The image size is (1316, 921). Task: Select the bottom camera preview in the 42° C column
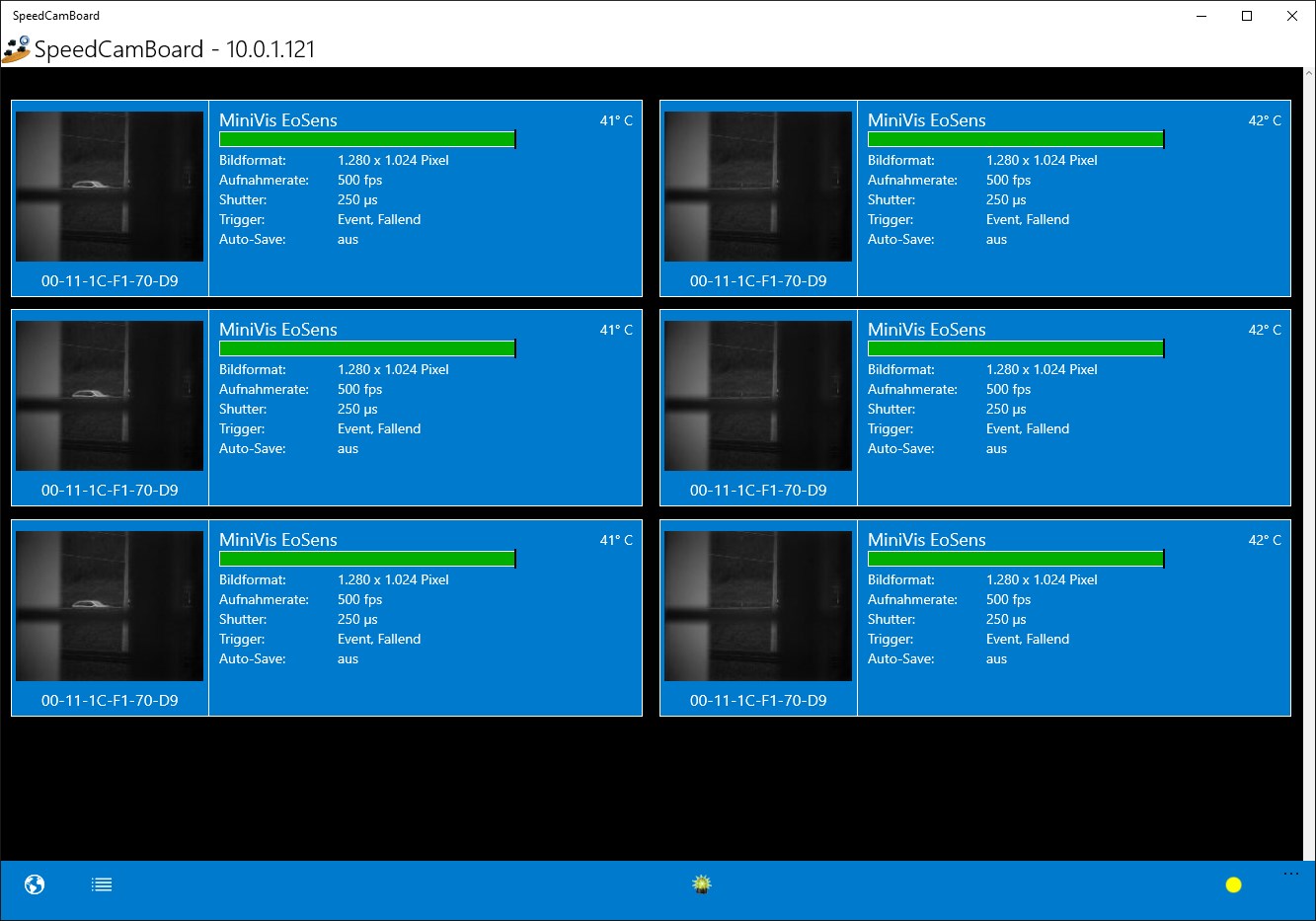pyautogui.click(x=758, y=606)
